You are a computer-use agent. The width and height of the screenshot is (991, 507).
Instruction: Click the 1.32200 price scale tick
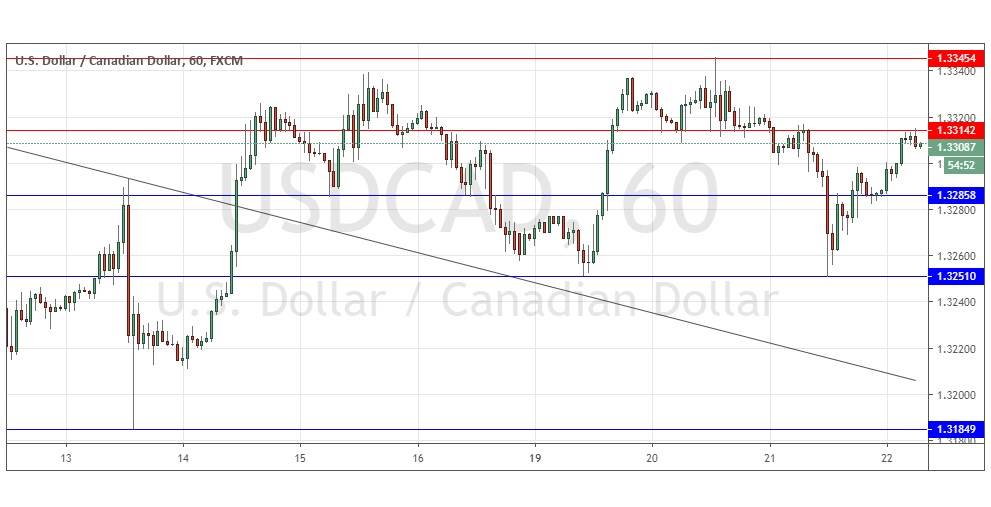coord(954,349)
